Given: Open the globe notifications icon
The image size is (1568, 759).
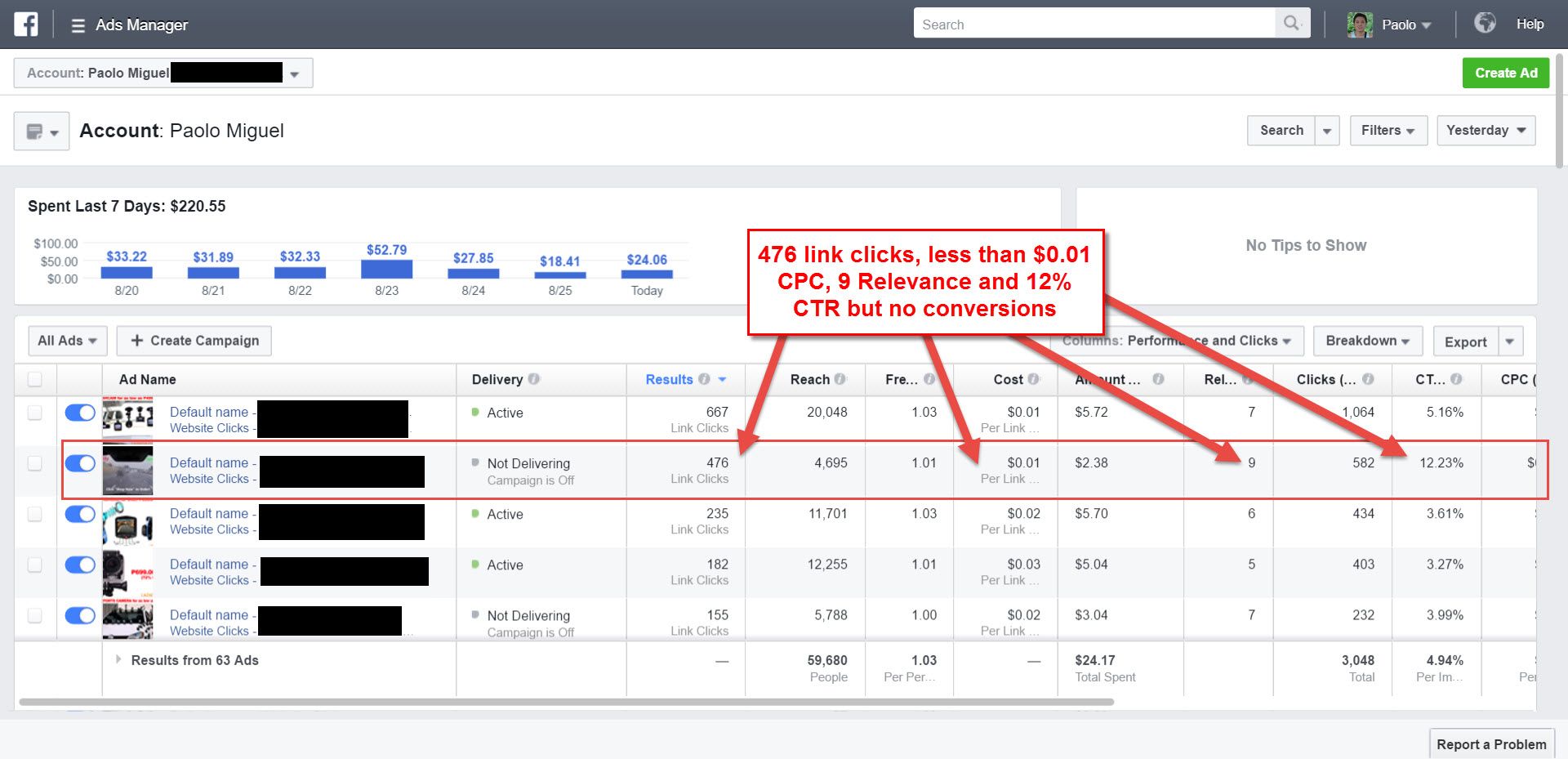Looking at the screenshot, I should (1485, 23).
